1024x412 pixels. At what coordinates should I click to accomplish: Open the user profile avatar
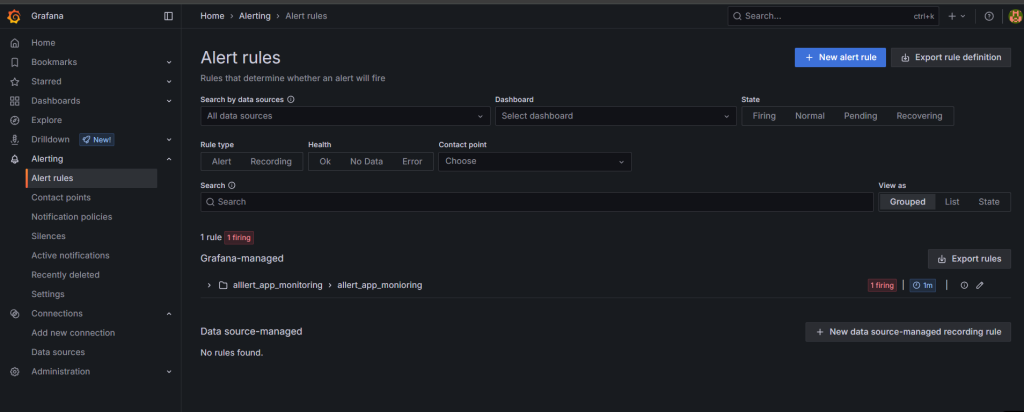[1015, 16]
